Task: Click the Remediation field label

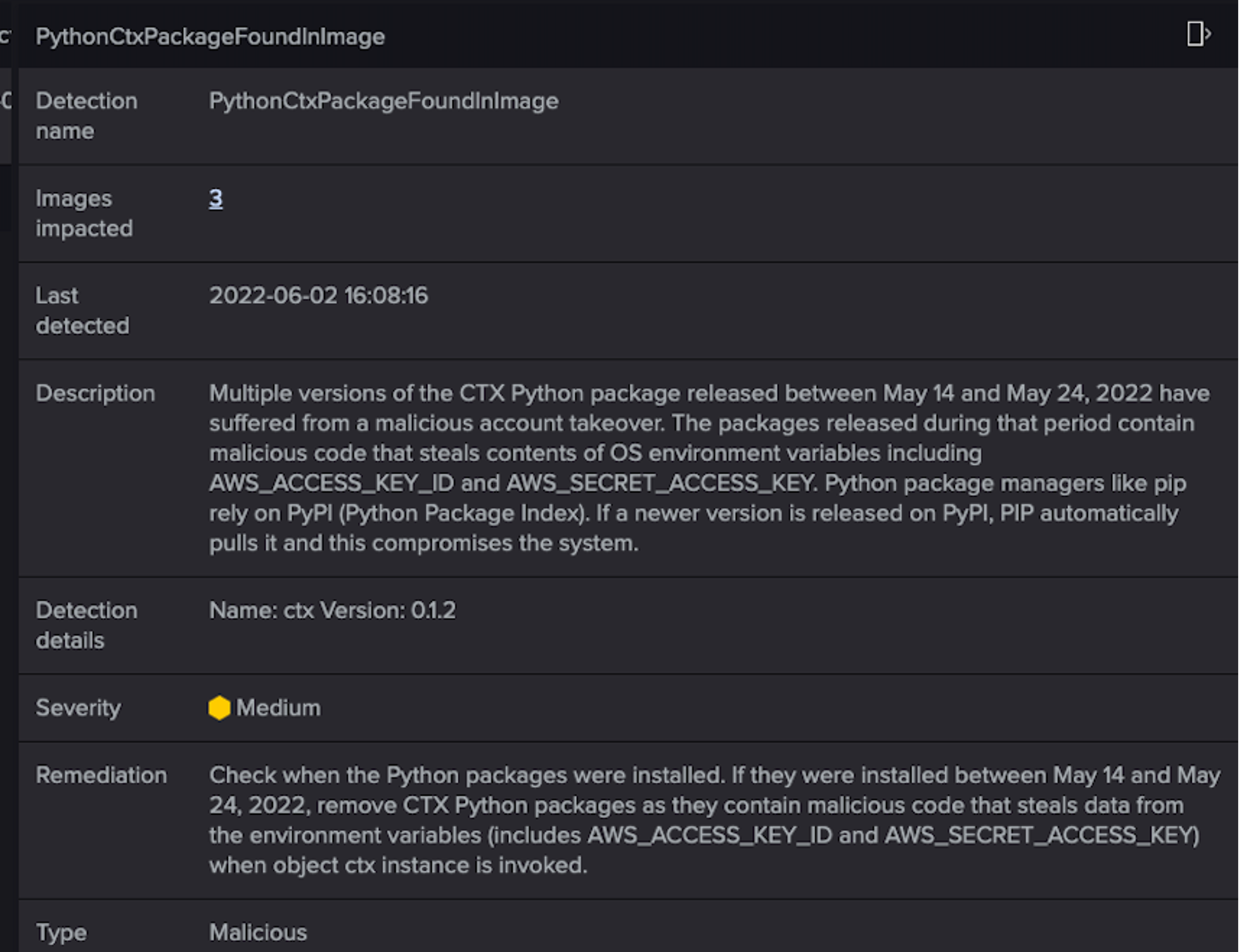Action: (x=101, y=775)
